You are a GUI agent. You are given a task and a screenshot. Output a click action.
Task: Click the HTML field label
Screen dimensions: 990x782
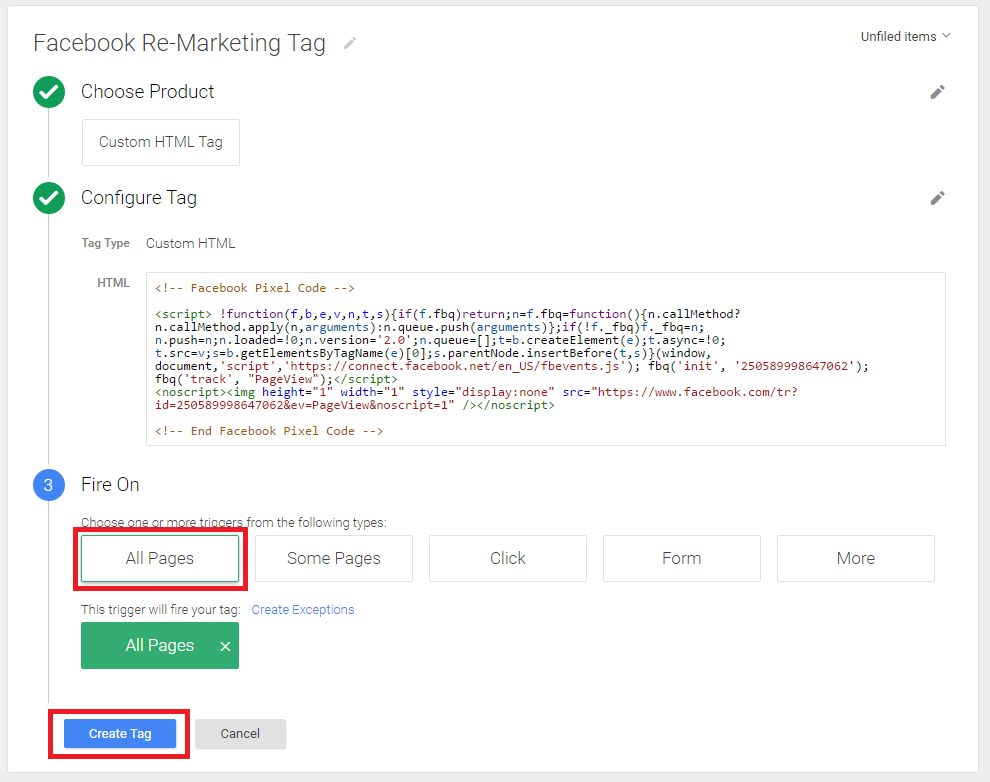114,283
